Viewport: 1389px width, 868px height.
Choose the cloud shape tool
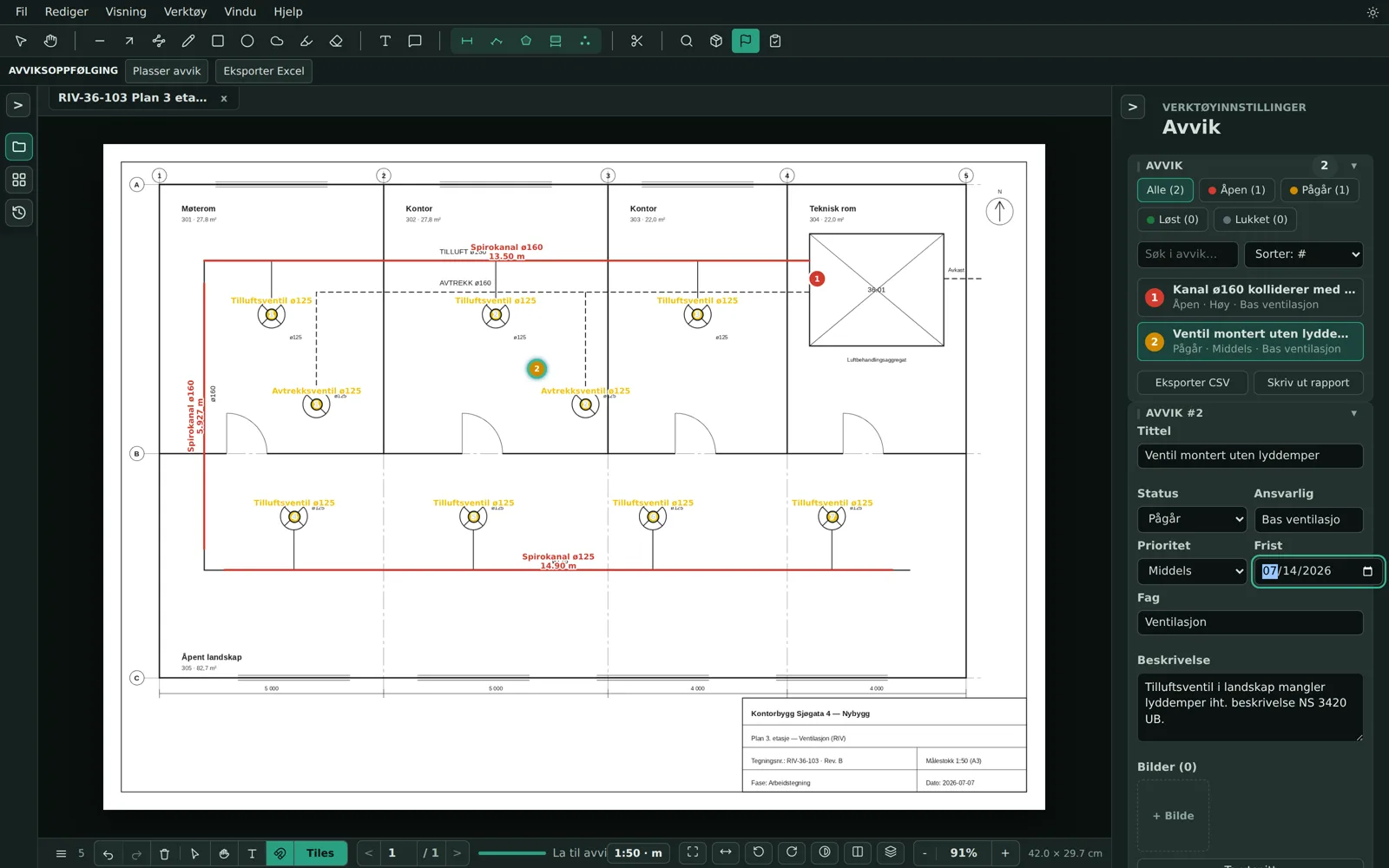coord(277,41)
